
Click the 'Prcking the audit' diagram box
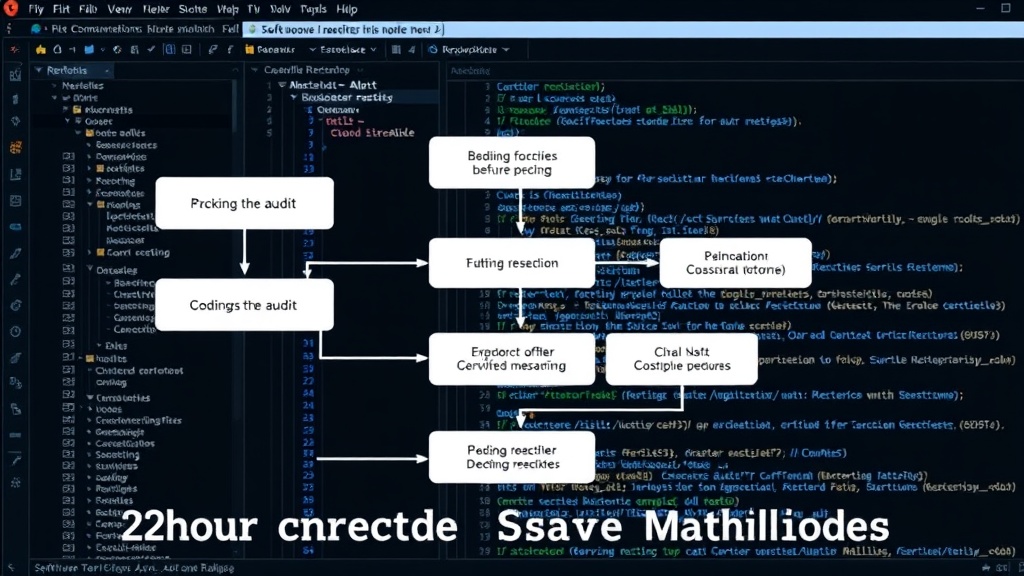click(x=244, y=203)
